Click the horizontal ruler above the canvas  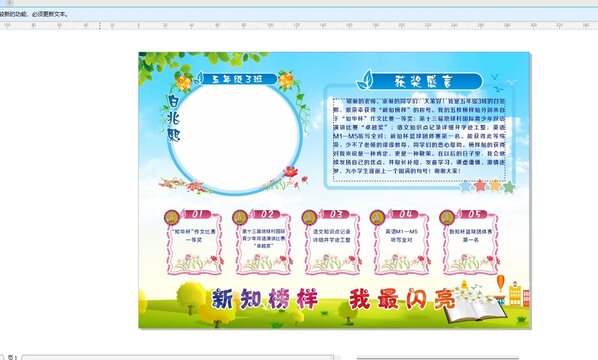[299, 26]
